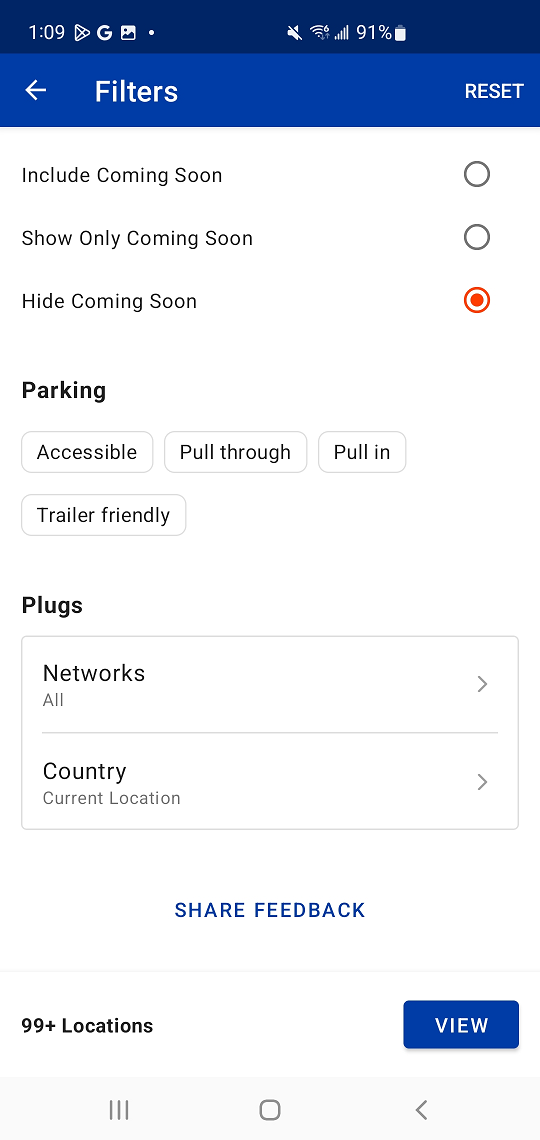
Task: Tap the muted sound icon in status bar
Action: pyautogui.click(x=294, y=33)
